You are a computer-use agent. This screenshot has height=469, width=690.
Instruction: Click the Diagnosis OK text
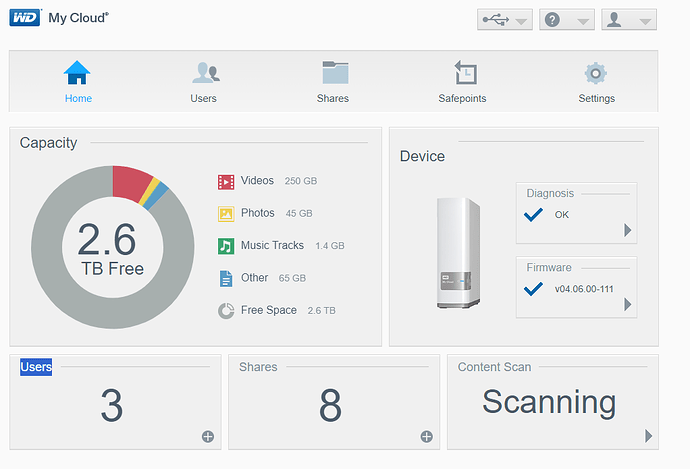(562, 215)
